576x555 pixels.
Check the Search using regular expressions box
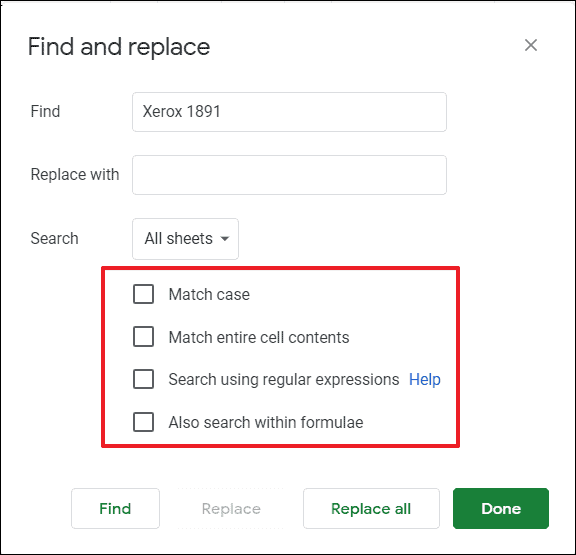pyautogui.click(x=143, y=379)
